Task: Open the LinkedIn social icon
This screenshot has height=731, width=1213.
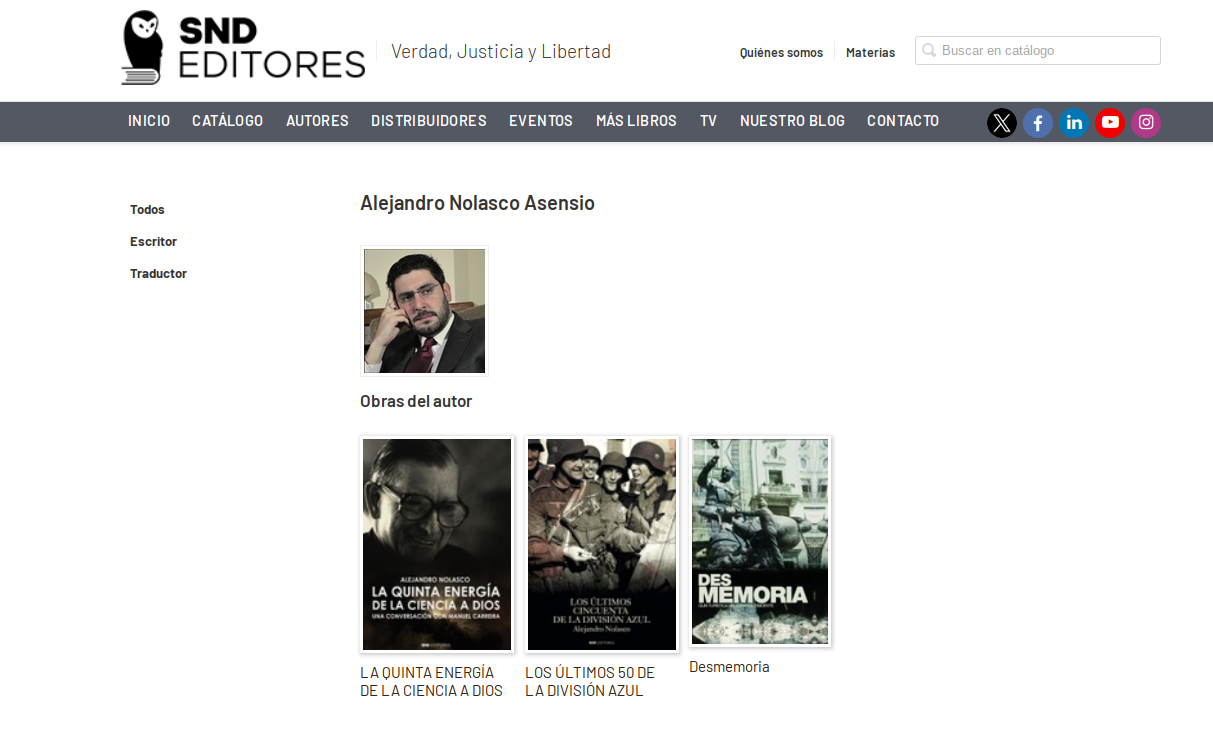Action: pos(1074,123)
